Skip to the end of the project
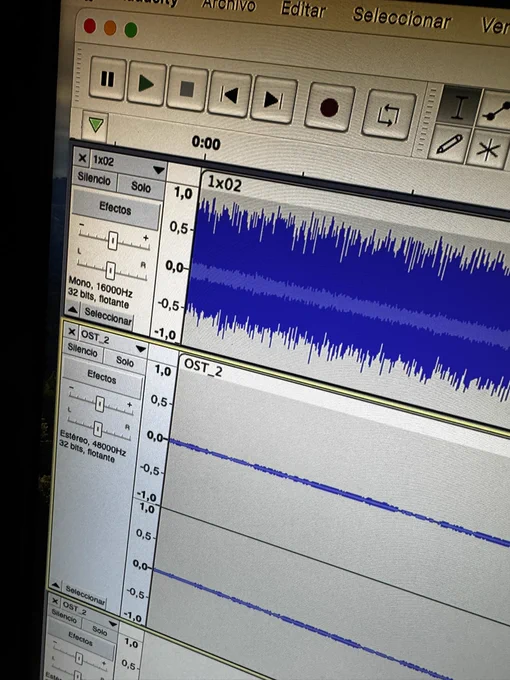 click(x=273, y=100)
